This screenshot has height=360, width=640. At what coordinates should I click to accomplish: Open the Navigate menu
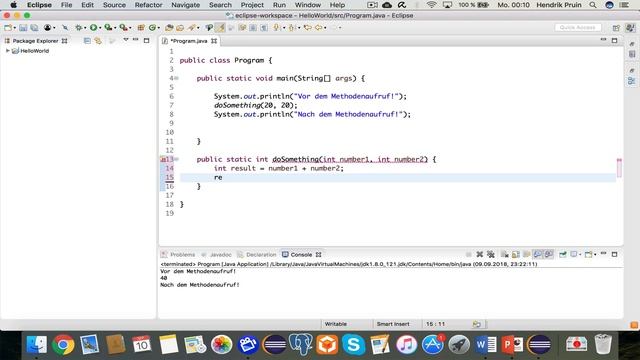186,5
